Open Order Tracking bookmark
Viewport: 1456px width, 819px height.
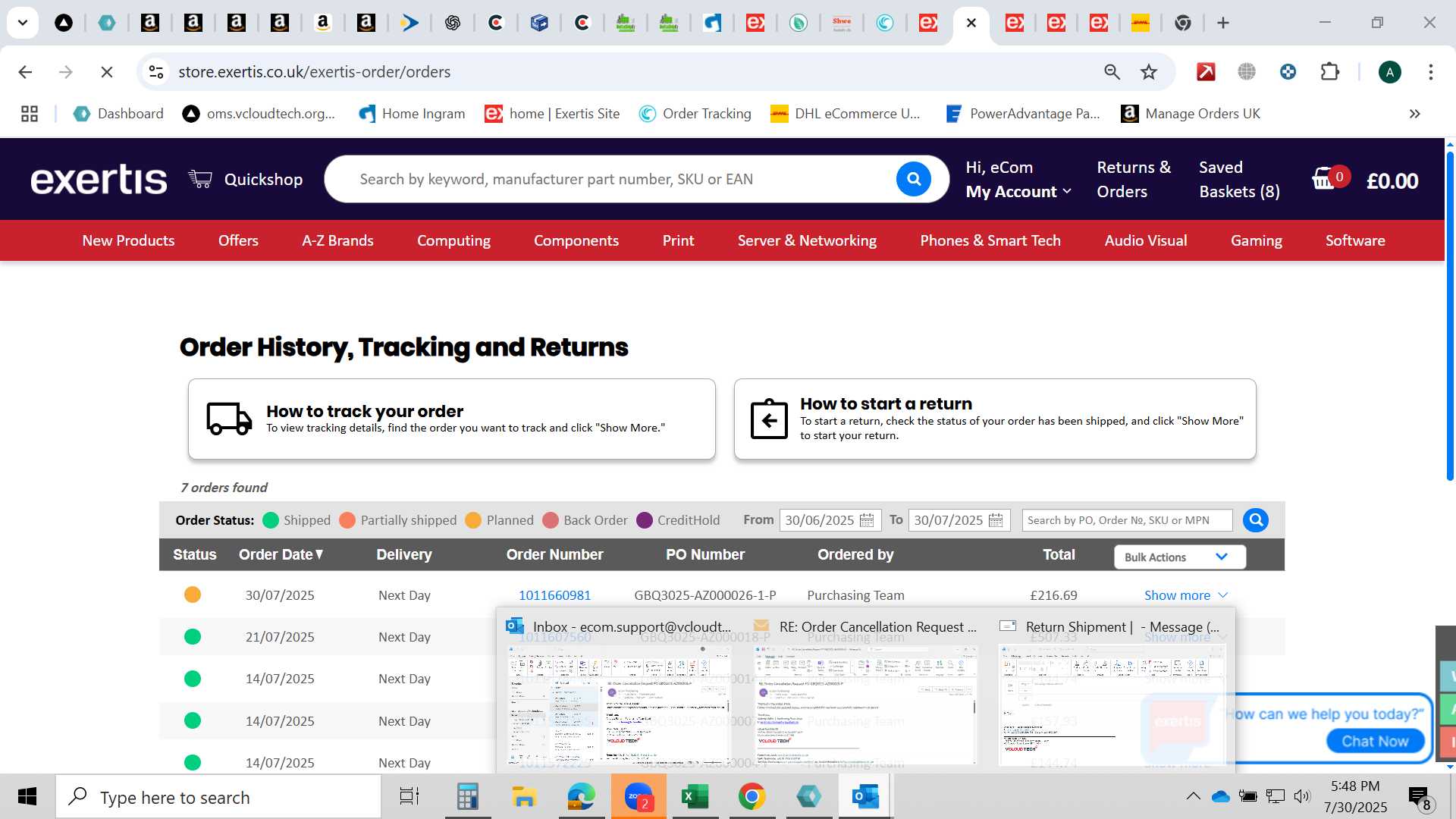pyautogui.click(x=695, y=114)
